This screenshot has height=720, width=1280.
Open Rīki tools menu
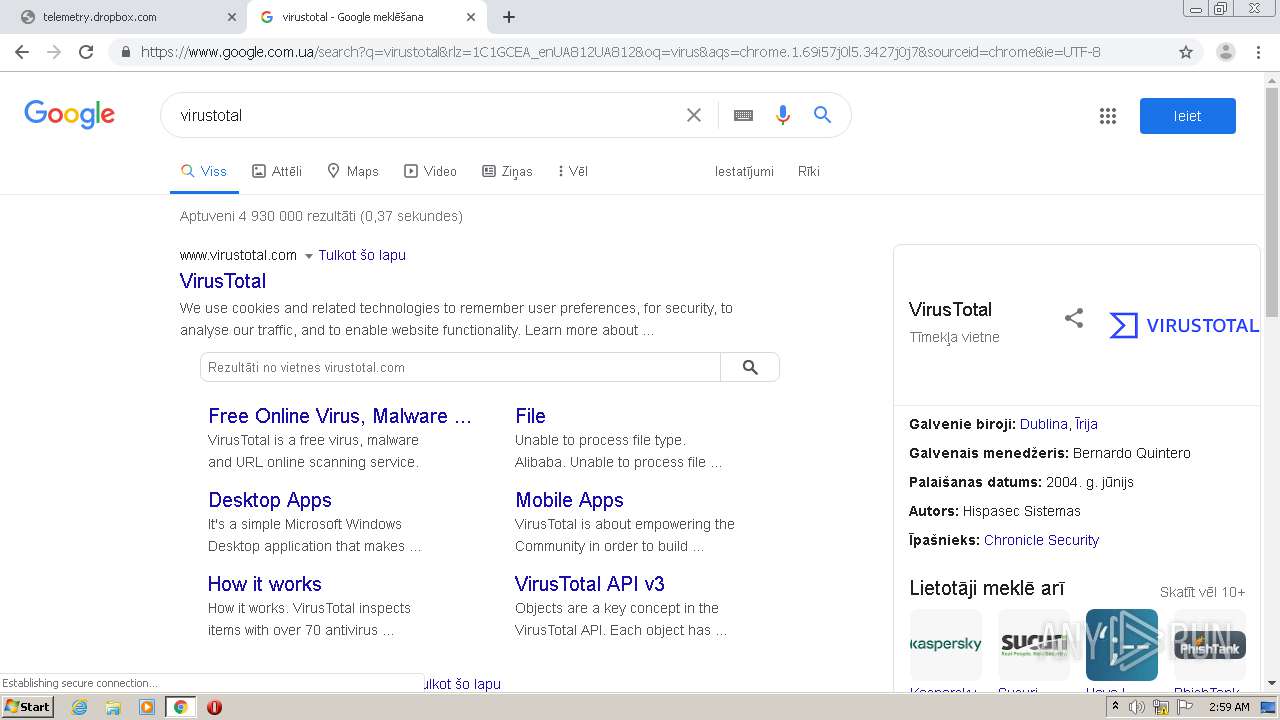[x=809, y=171]
